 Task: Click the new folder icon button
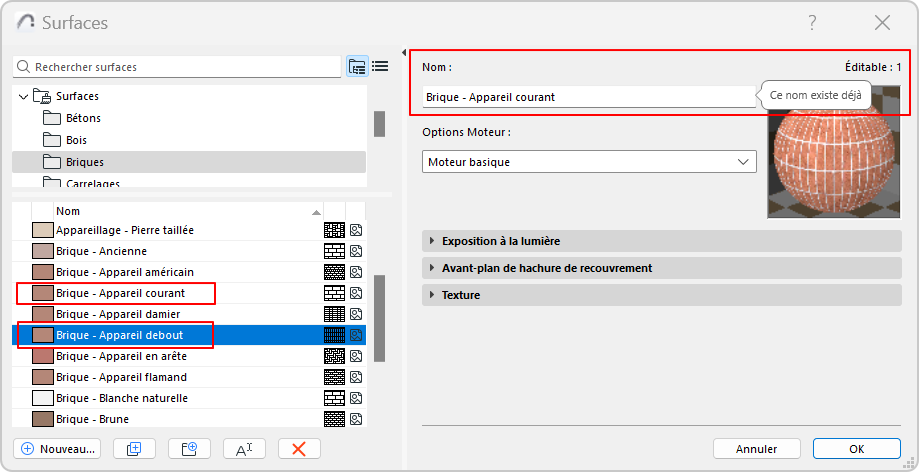tap(189, 449)
